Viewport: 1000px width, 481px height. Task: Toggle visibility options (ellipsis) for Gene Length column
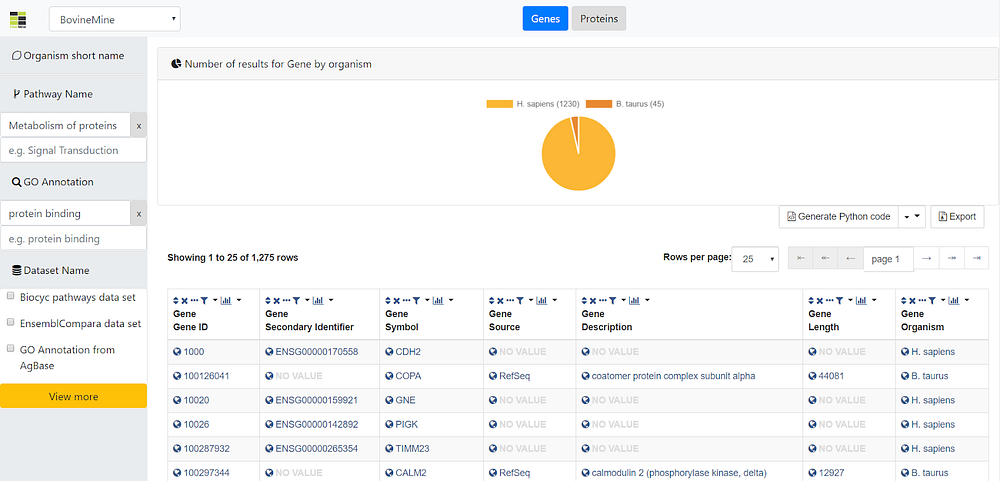[829, 300]
